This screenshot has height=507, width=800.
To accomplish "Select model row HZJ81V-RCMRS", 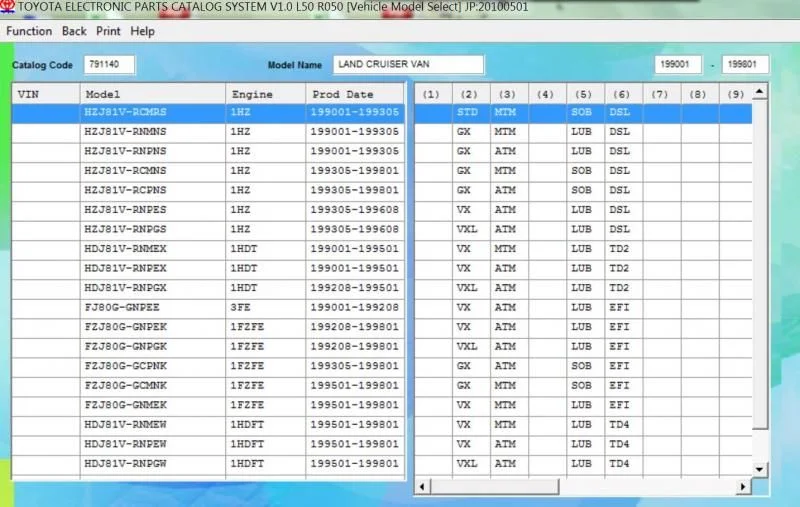I will tap(209, 113).
